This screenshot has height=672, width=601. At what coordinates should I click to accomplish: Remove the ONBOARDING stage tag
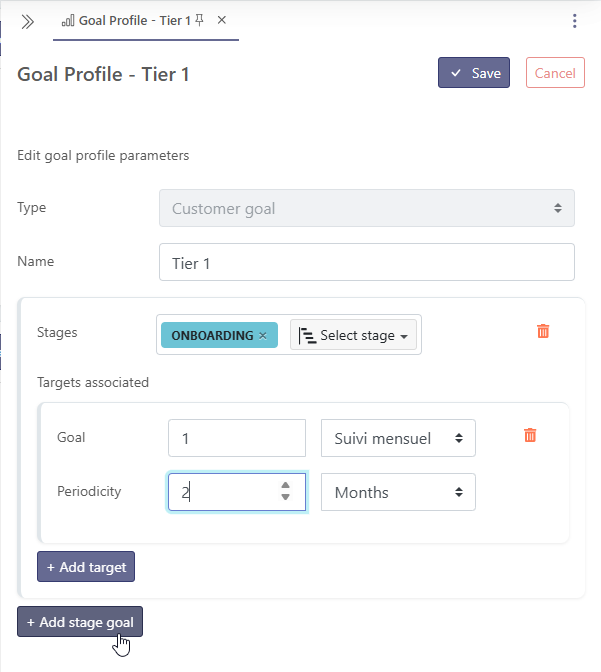pos(263,336)
